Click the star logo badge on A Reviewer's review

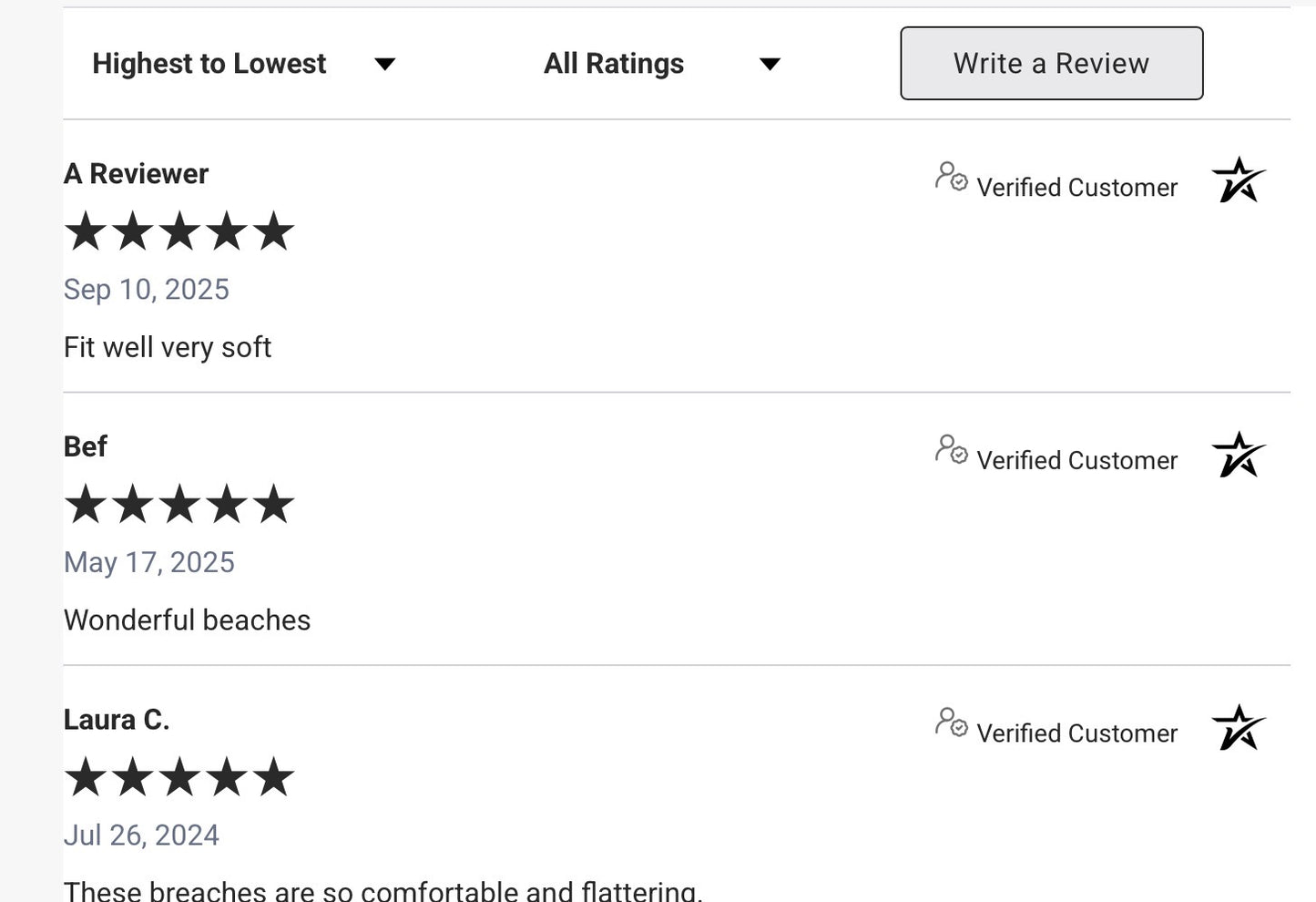(x=1239, y=179)
